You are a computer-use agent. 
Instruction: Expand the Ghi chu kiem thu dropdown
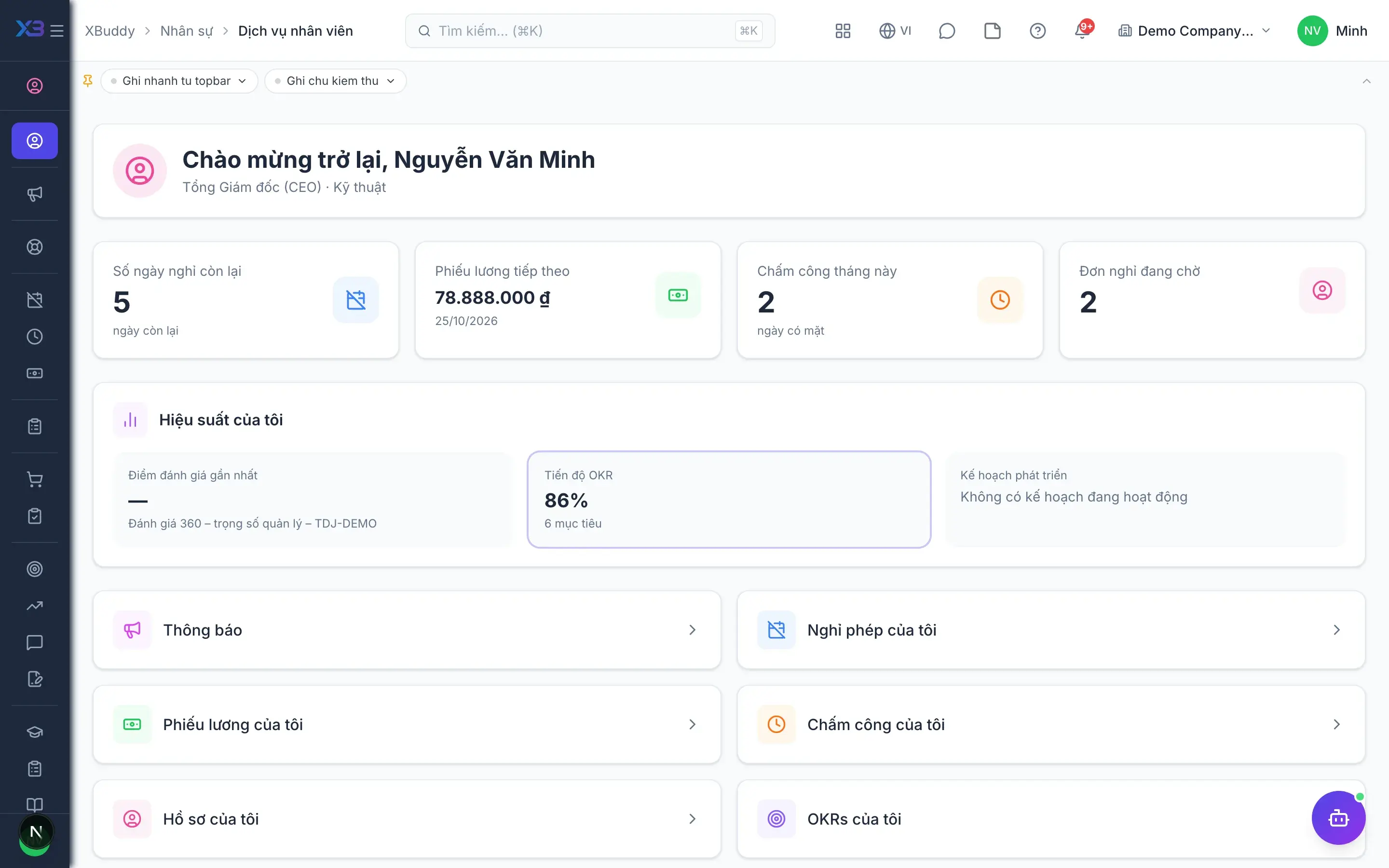coord(335,81)
